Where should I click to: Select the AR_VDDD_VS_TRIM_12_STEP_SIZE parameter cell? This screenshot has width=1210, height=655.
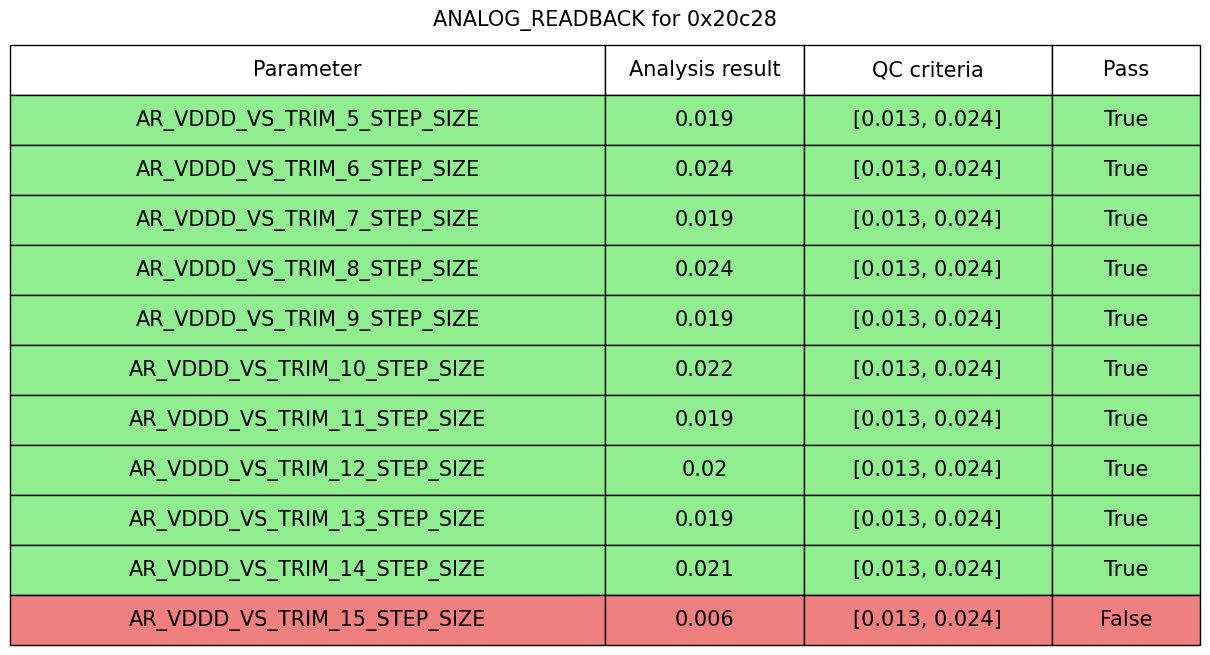click(307, 470)
